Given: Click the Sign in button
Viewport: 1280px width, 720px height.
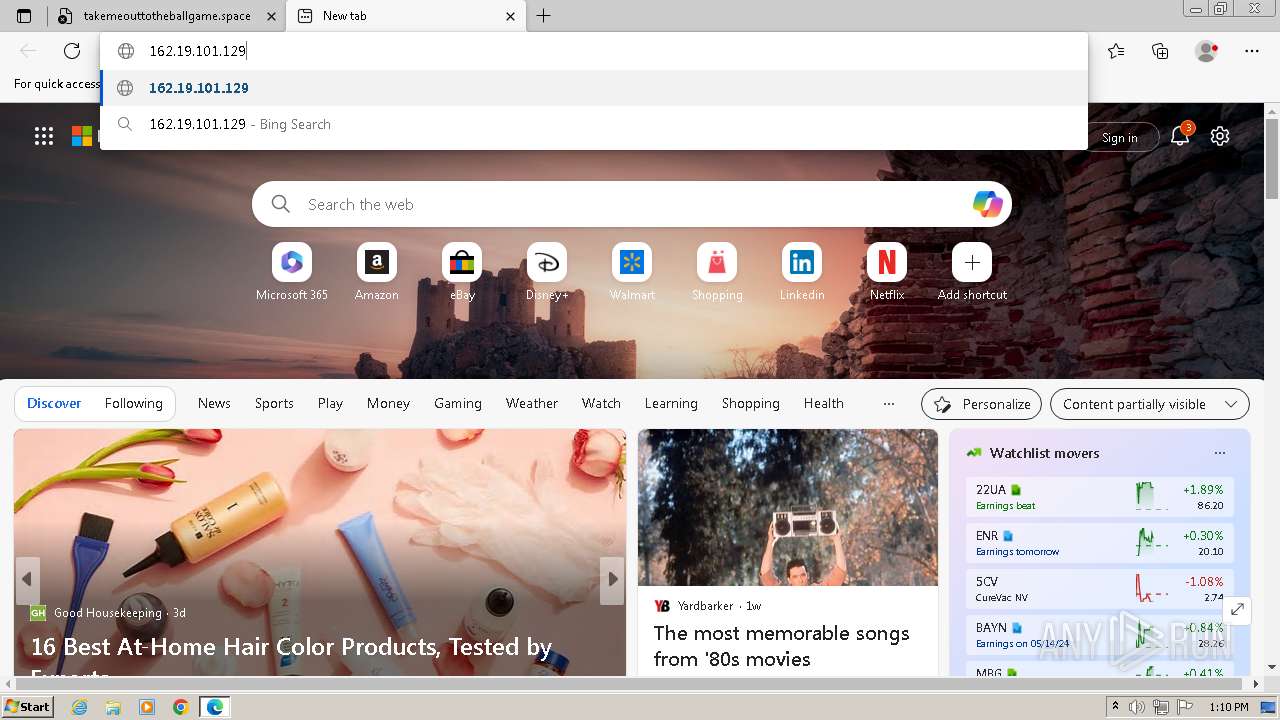Looking at the screenshot, I should 1119,138.
